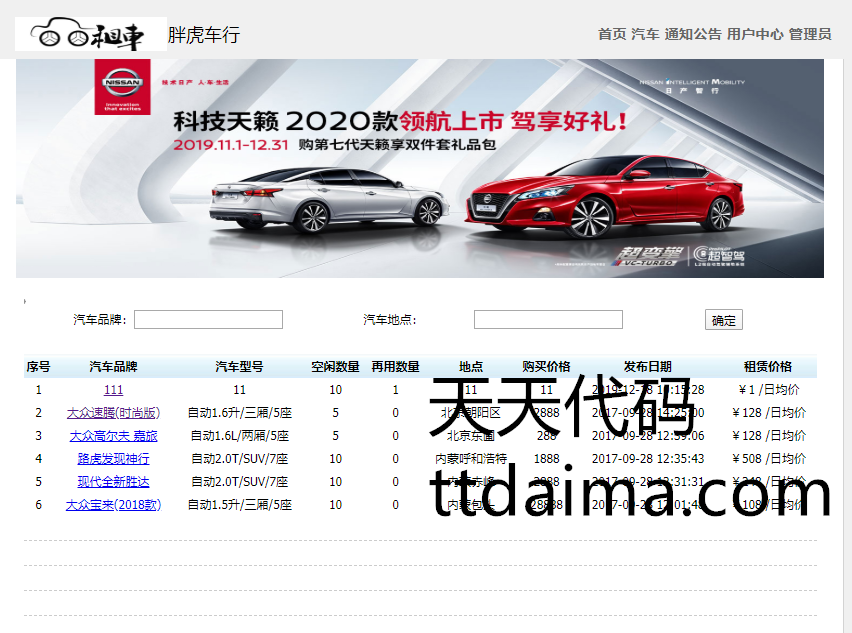View the 大众宝来(2018款) car link

coord(113,505)
